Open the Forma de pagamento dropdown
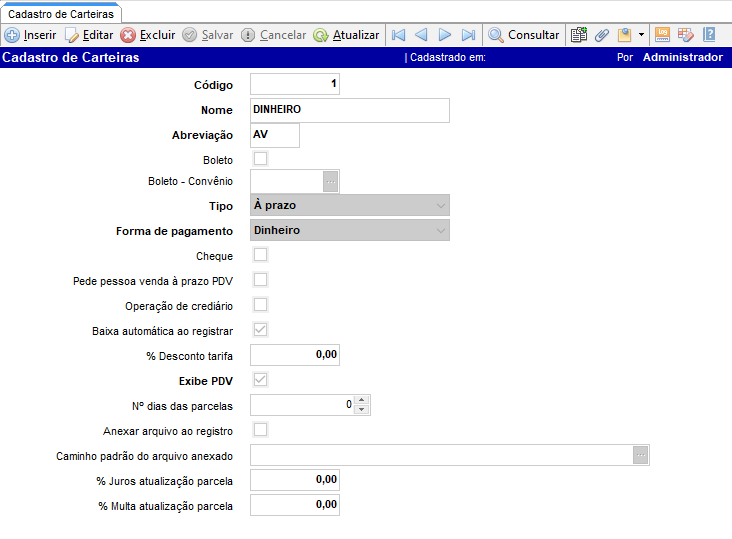 tap(441, 230)
